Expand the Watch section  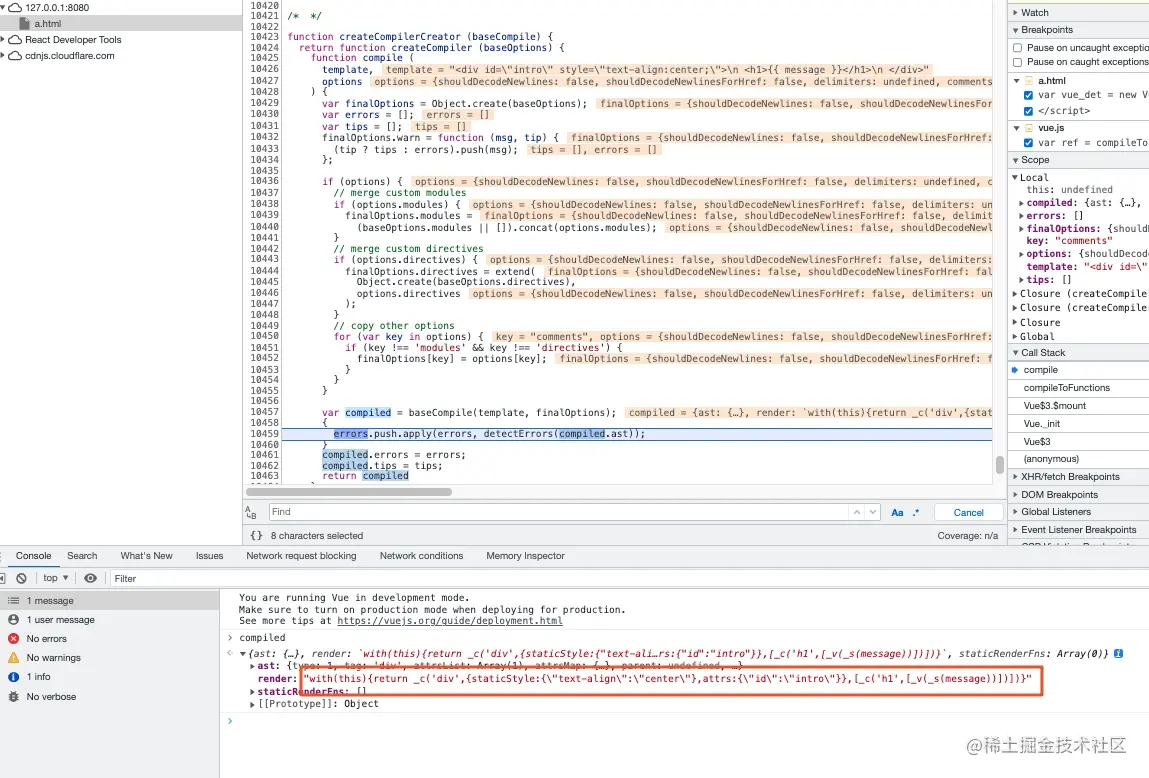click(x=1016, y=12)
